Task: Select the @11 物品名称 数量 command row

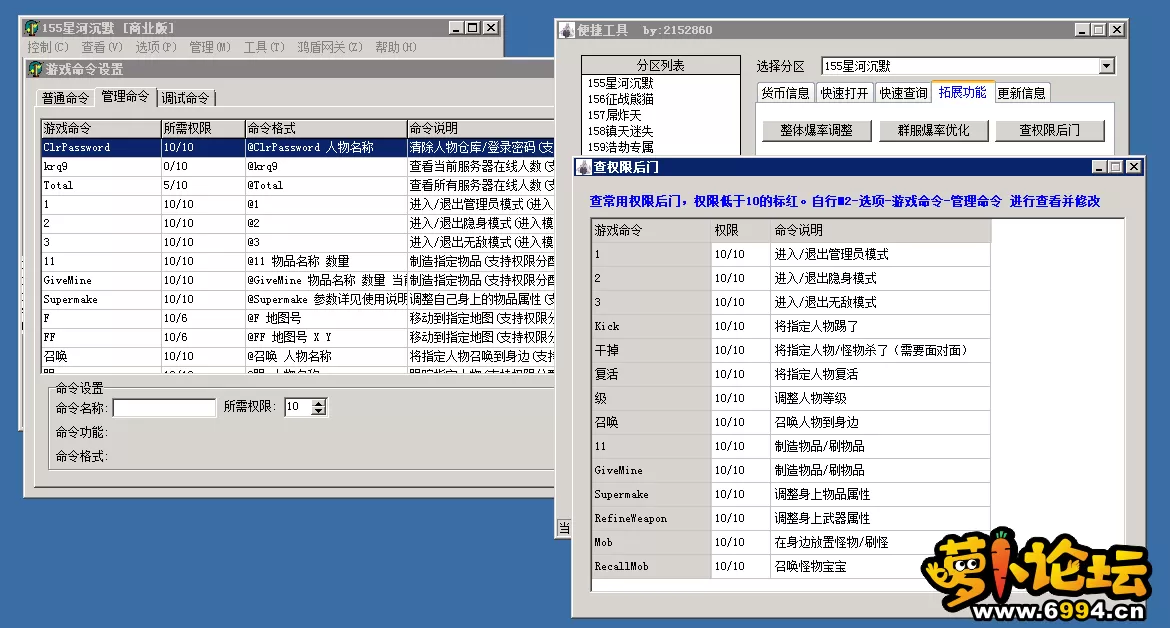Action: pyautogui.click(x=298, y=261)
